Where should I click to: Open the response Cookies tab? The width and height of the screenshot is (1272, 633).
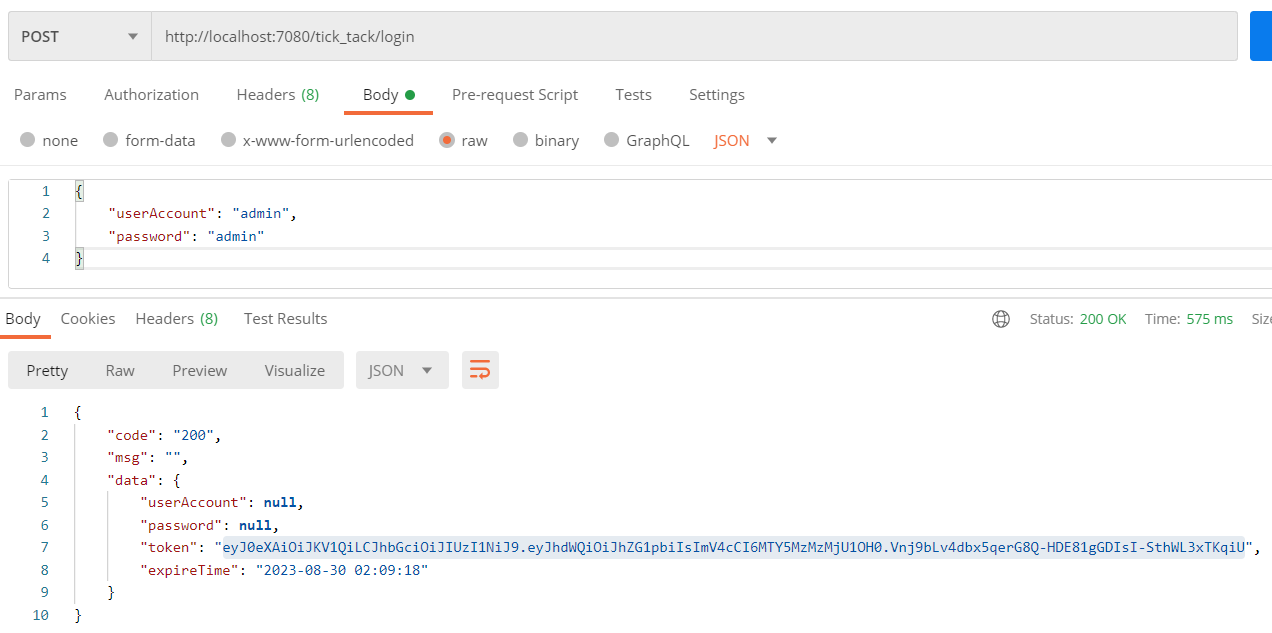pyautogui.click(x=88, y=319)
